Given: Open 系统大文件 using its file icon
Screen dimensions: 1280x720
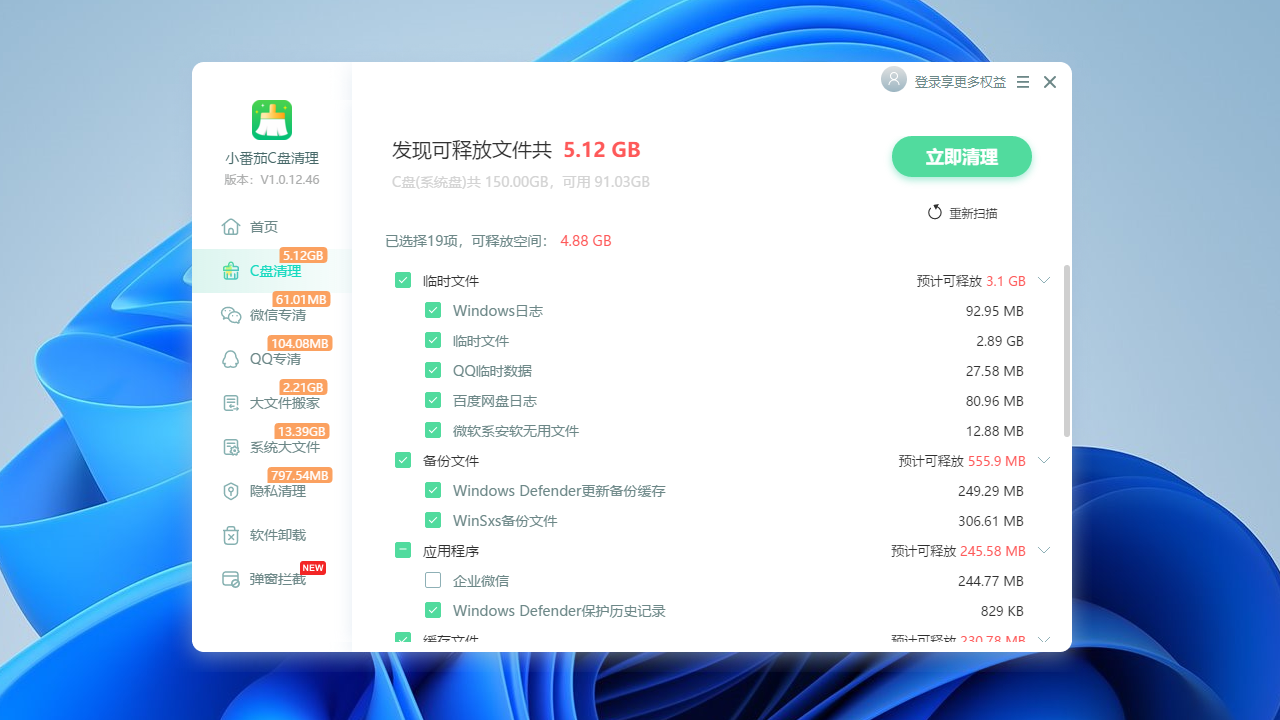Looking at the screenshot, I should pos(230,446).
